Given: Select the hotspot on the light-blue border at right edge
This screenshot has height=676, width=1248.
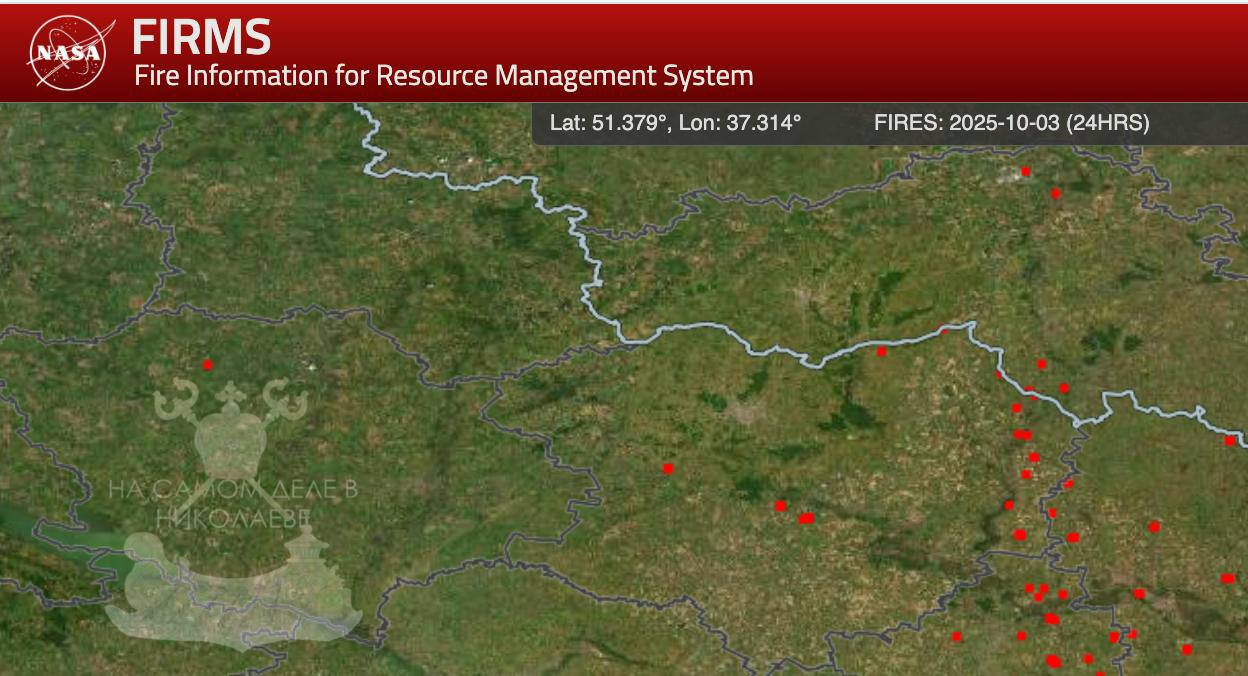Looking at the screenshot, I should [1230, 440].
